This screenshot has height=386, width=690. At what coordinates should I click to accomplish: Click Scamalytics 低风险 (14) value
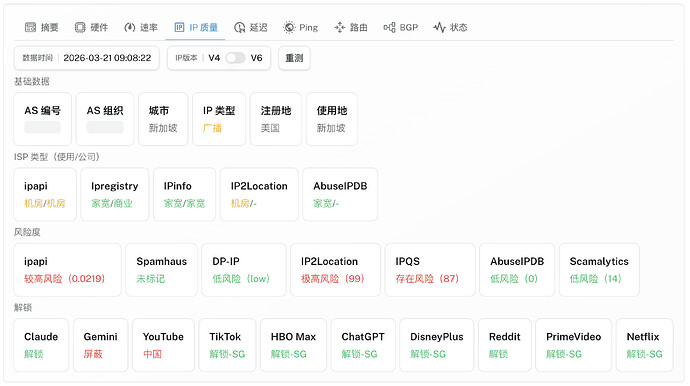tap(595, 279)
